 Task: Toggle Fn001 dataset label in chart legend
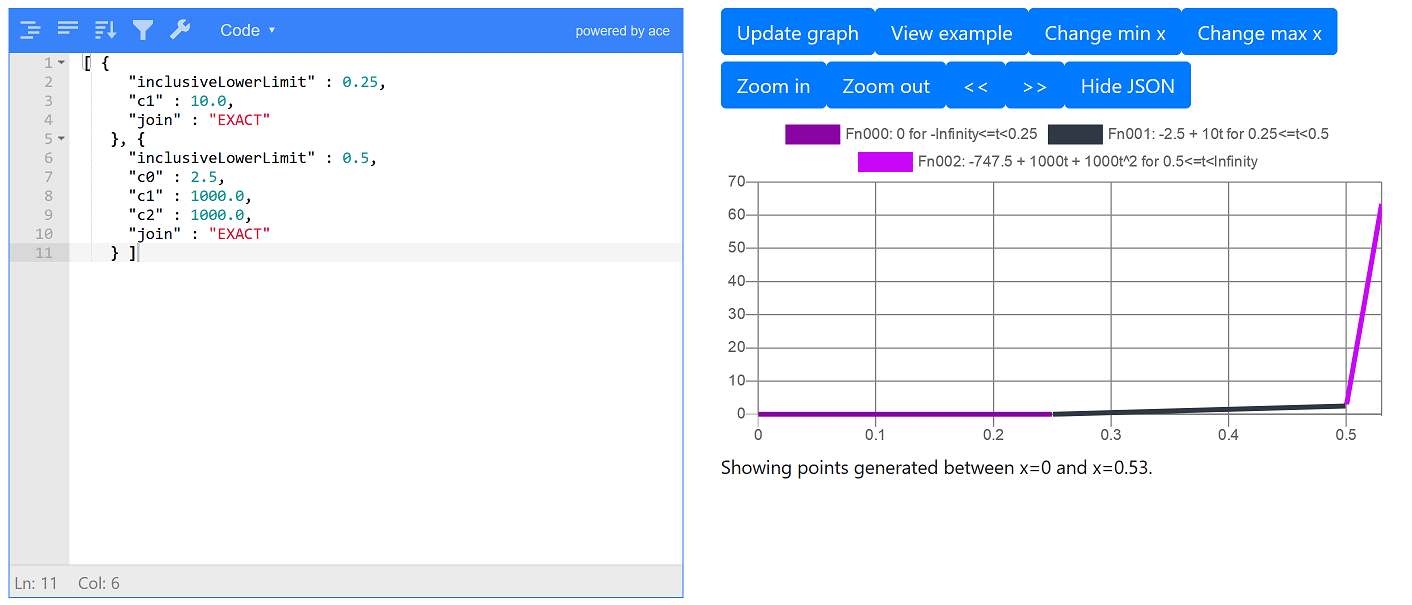pyautogui.click(x=1217, y=134)
